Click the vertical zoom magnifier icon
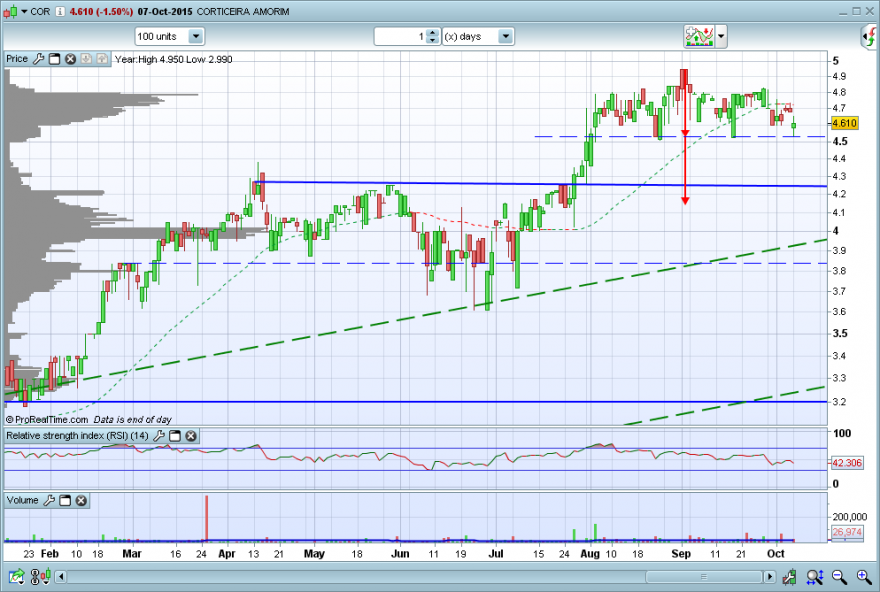Screen dimensions: 880x592 tap(814, 576)
